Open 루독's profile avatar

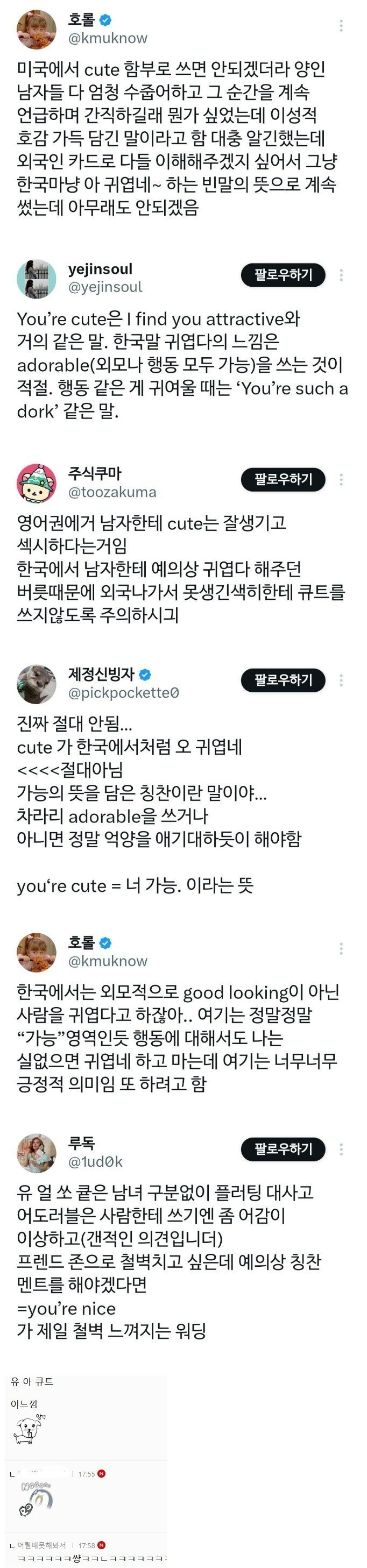pos(37,1152)
